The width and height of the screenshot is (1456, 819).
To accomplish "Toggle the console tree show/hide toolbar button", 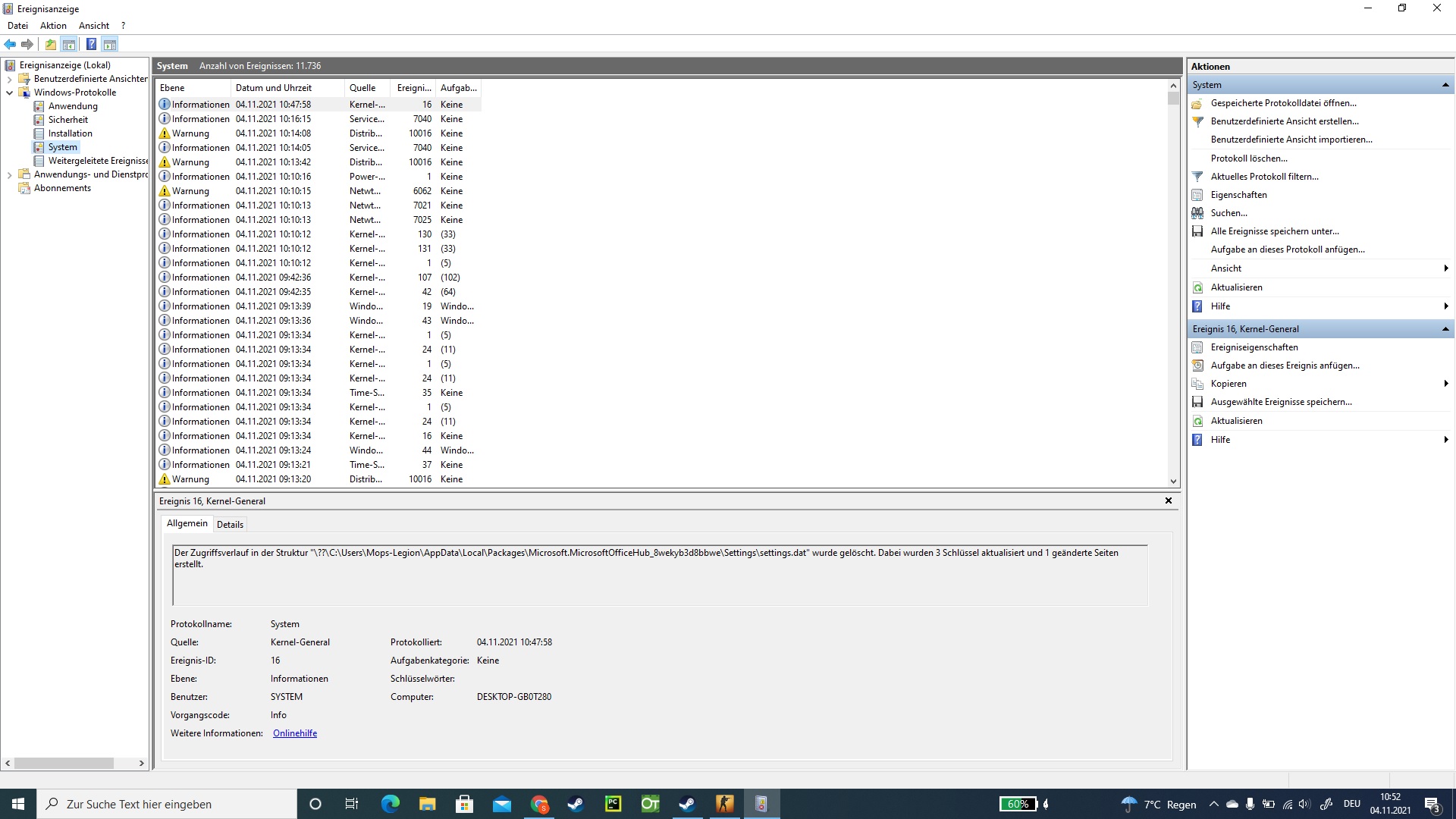I will pos(69,44).
